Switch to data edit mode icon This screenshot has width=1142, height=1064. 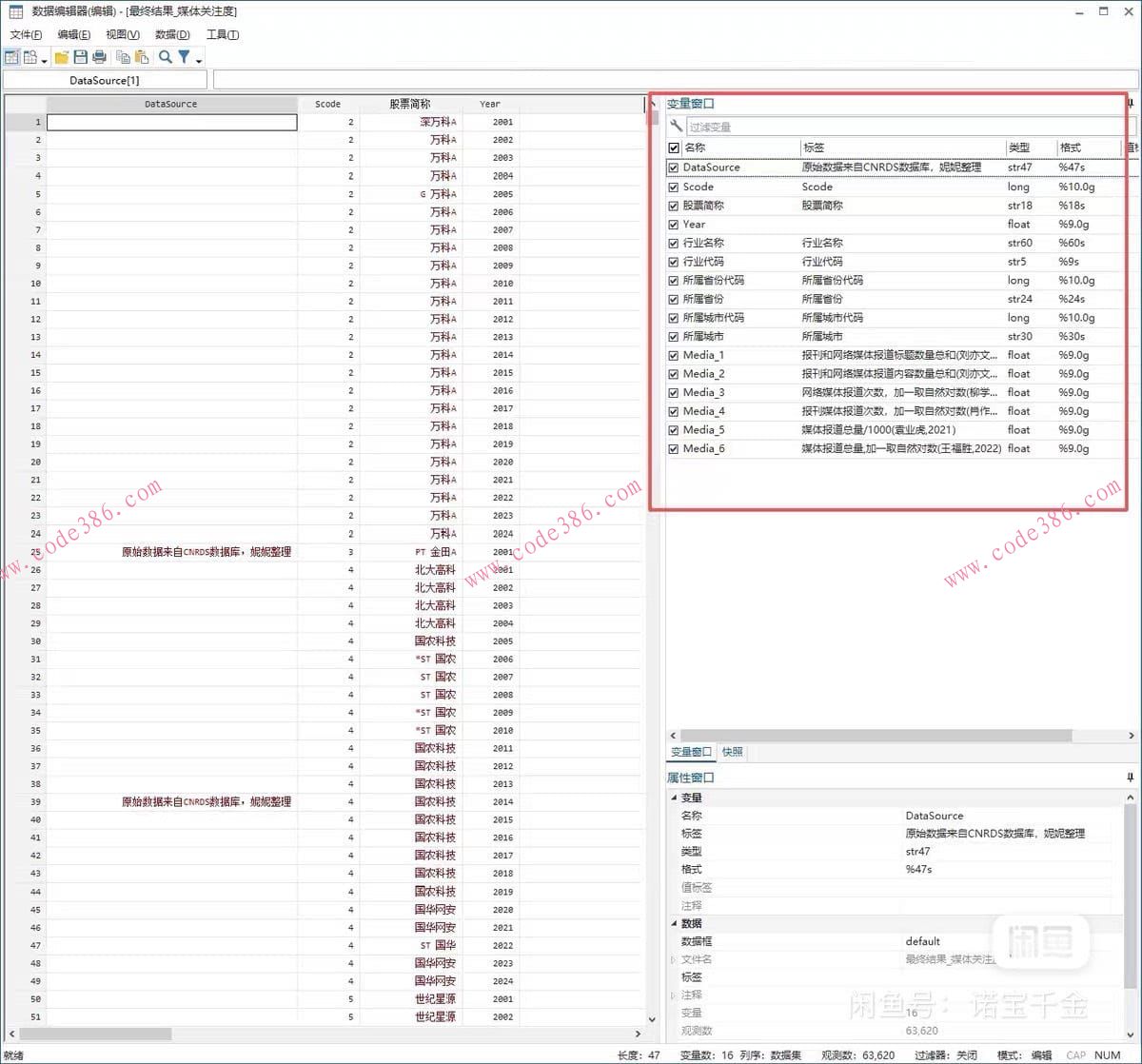click(11, 57)
